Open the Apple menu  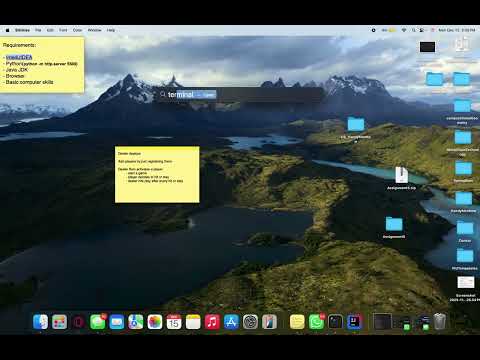click(x=7, y=30)
